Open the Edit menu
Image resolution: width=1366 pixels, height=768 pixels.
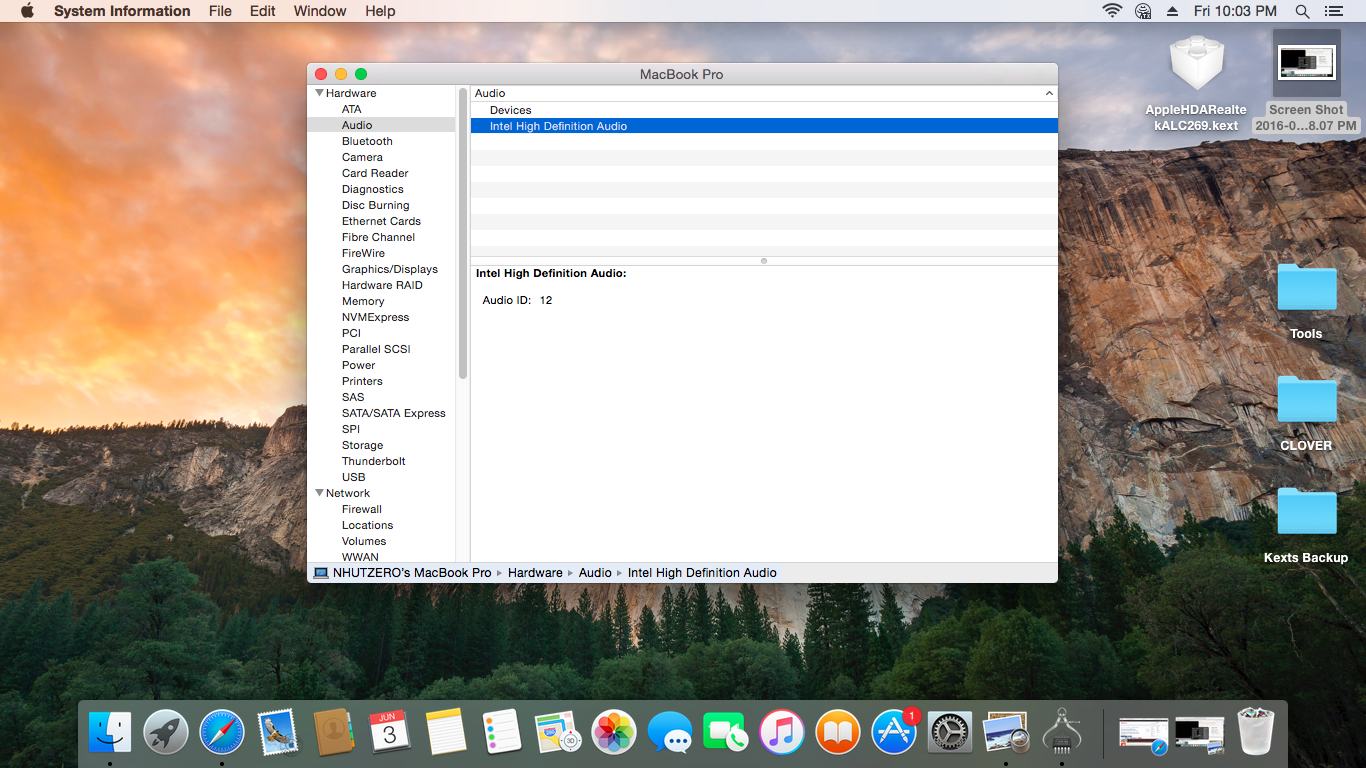[x=263, y=11]
